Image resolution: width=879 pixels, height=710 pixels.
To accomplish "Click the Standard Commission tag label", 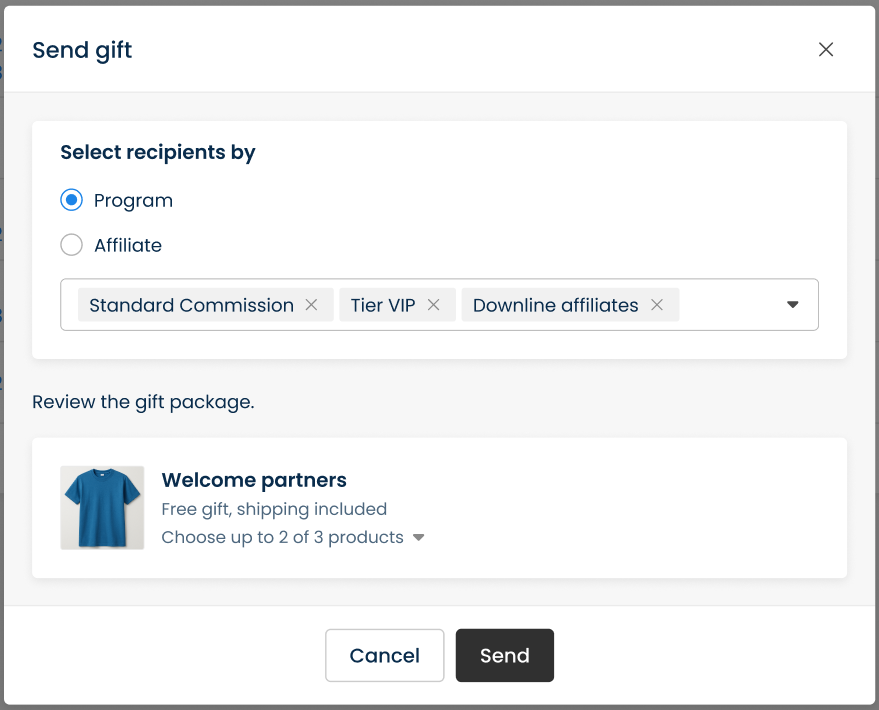I will [191, 305].
